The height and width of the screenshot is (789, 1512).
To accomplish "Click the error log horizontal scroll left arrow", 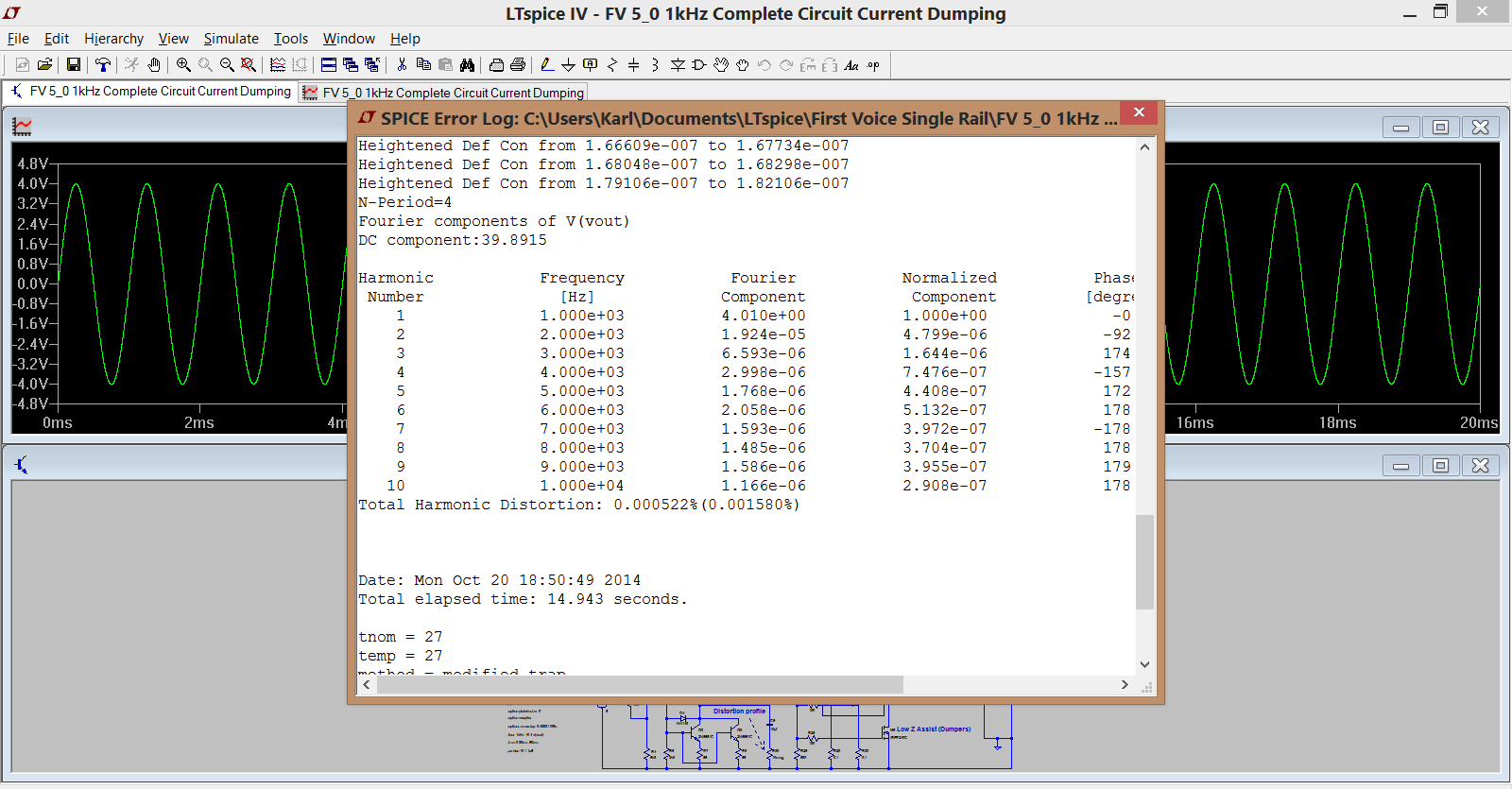I will [367, 684].
